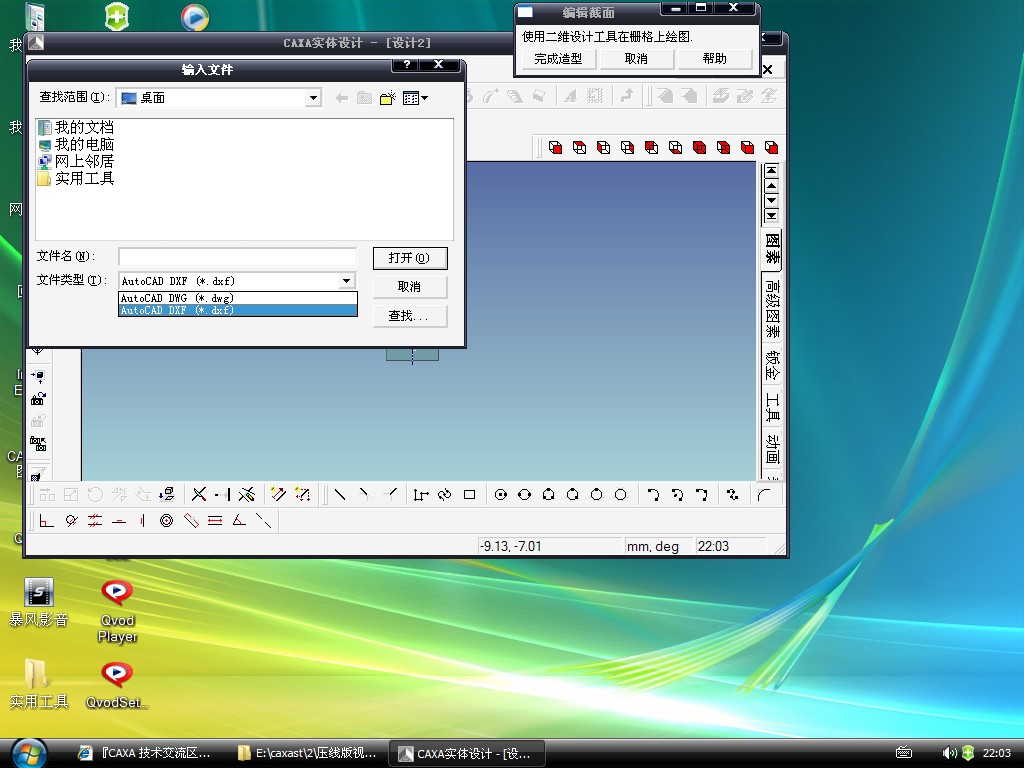
Task: Open Qvod Player desktop icon
Action: coord(118,611)
